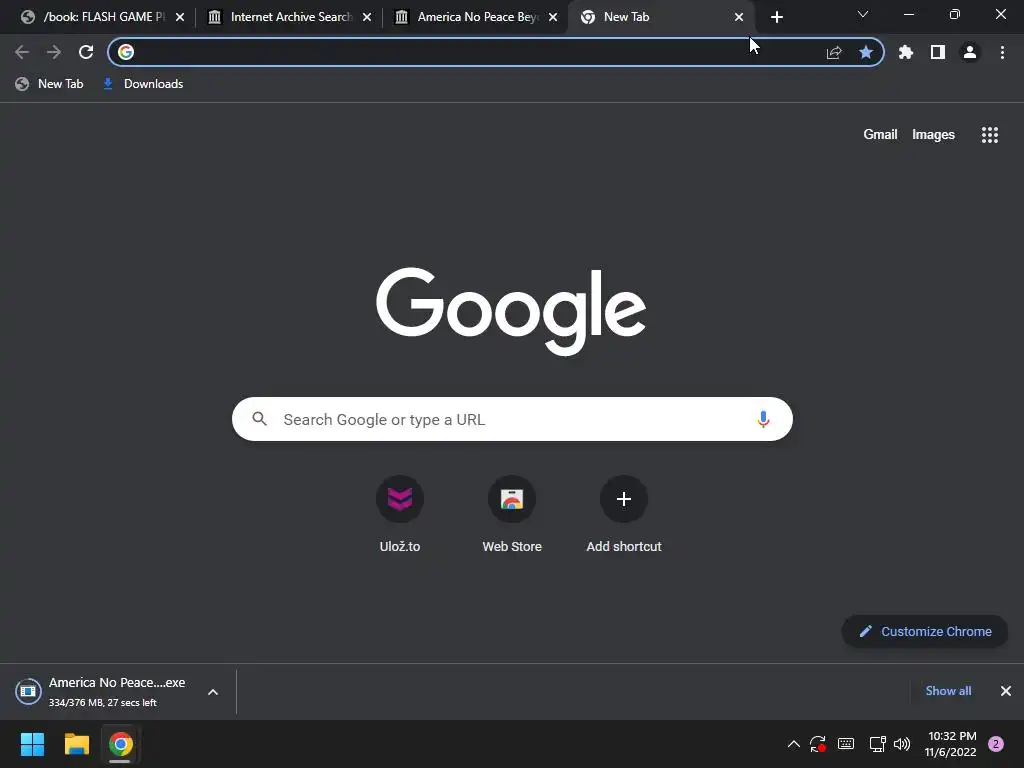Click the Google icon in address bar

tap(126, 52)
